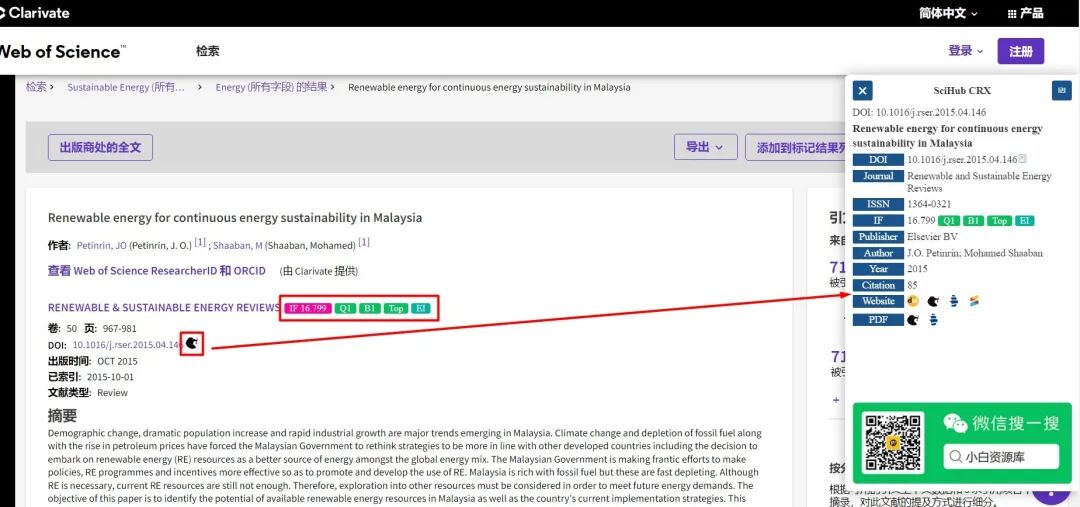Click the 摘要 abstract heading

[62, 415]
